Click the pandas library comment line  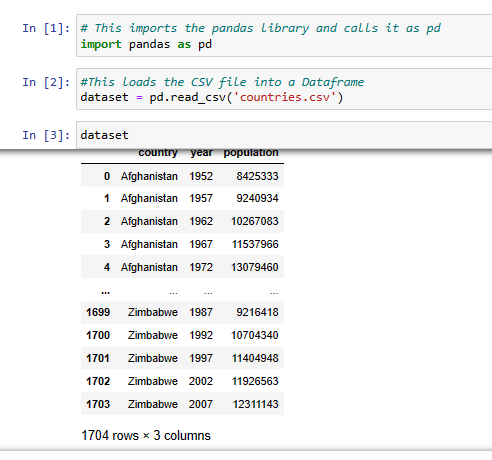(261, 28)
